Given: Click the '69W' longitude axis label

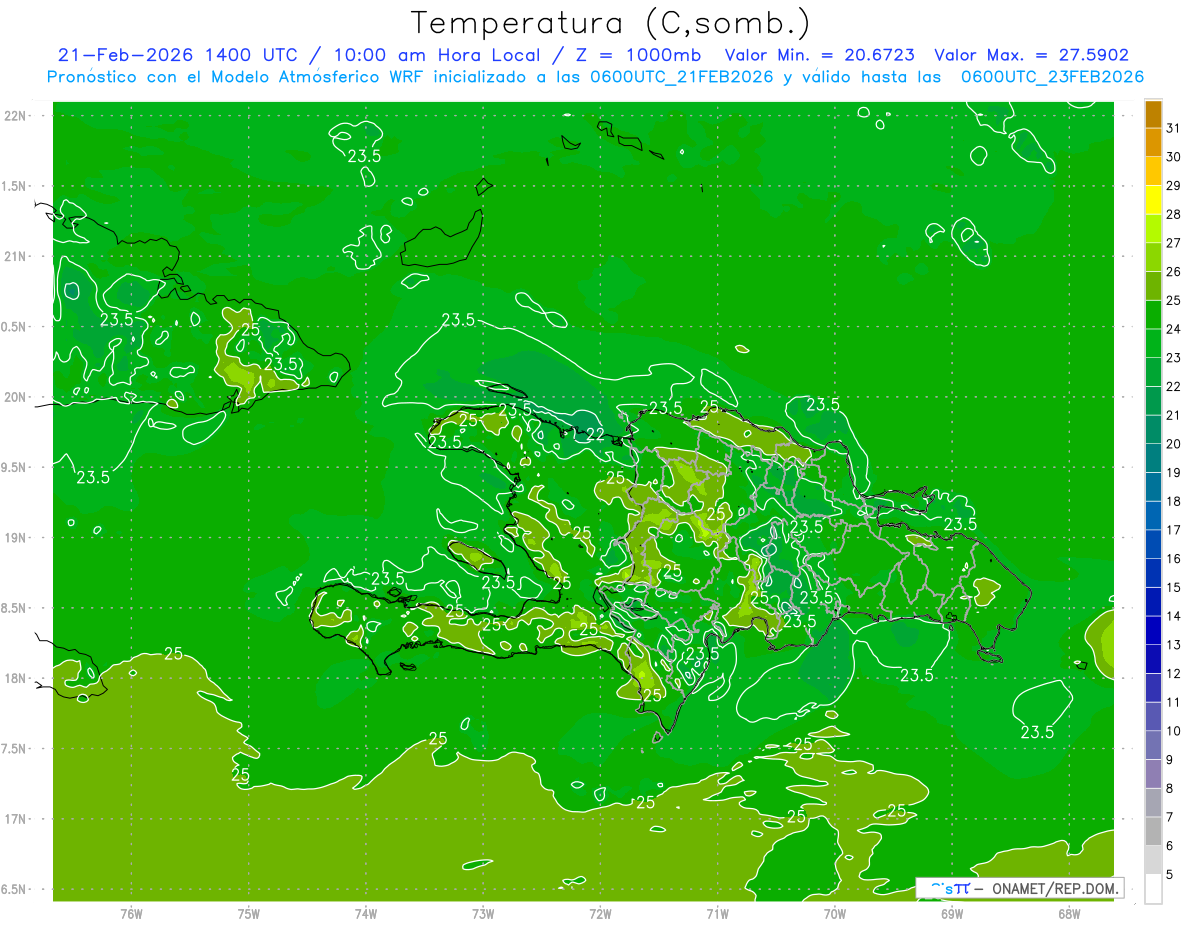Looking at the screenshot, I should click(x=952, y=913).
